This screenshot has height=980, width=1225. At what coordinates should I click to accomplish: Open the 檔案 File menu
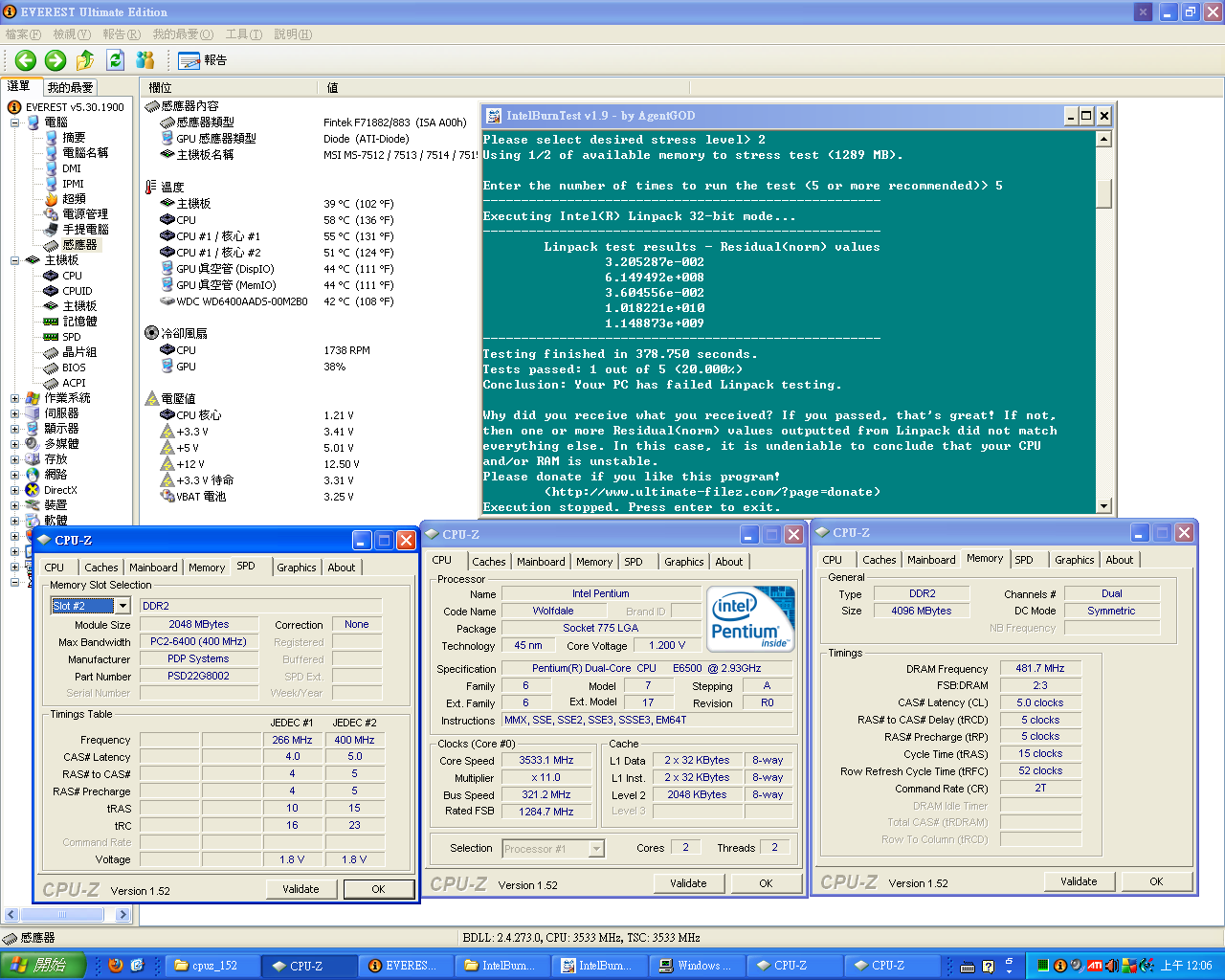[23, 34]
